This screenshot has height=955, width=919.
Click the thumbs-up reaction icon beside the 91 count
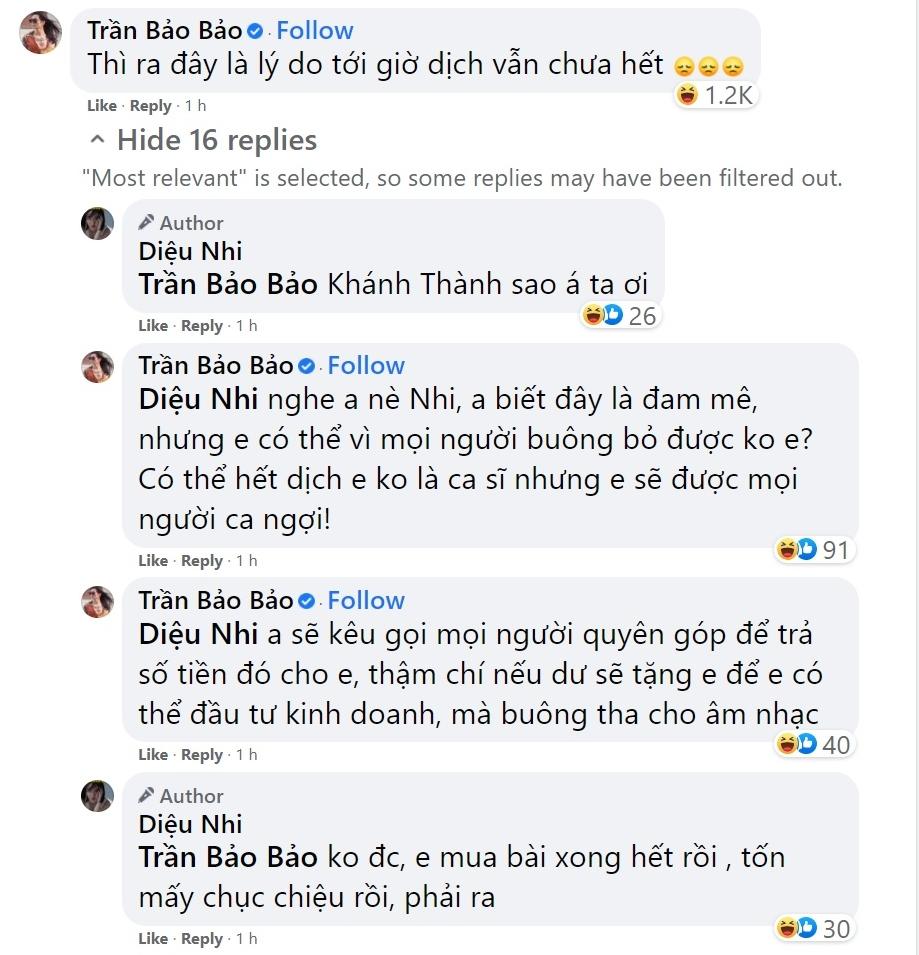tap(807, 549)
